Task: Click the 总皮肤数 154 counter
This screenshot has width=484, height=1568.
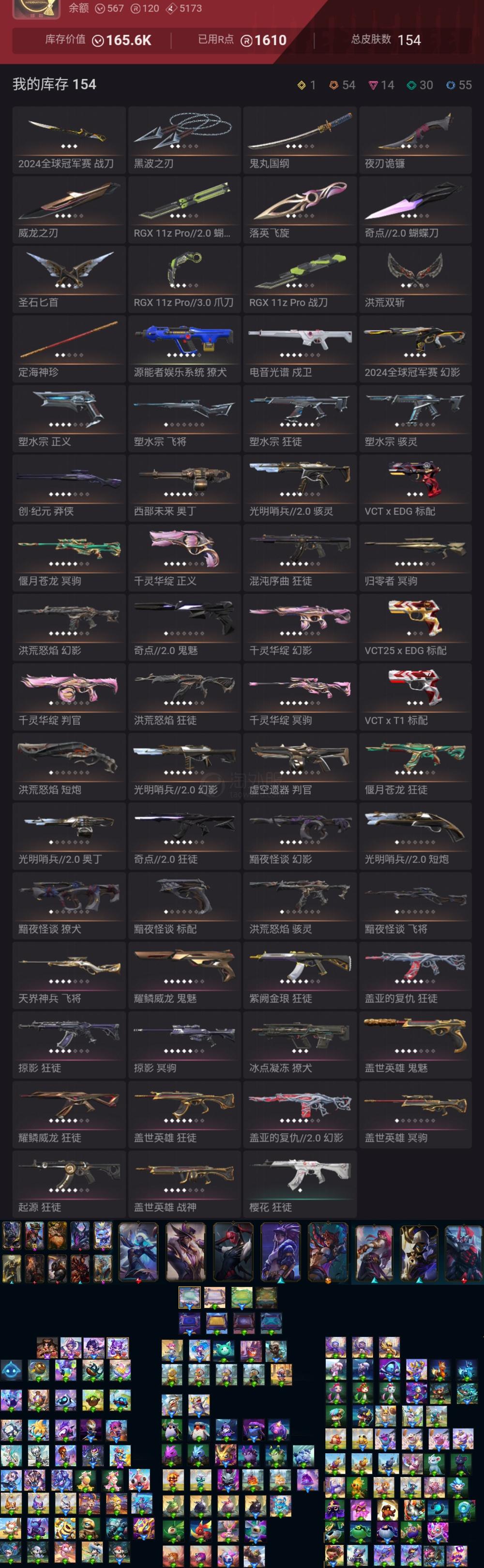Action: pyautogui.click(x=385, y=40)
